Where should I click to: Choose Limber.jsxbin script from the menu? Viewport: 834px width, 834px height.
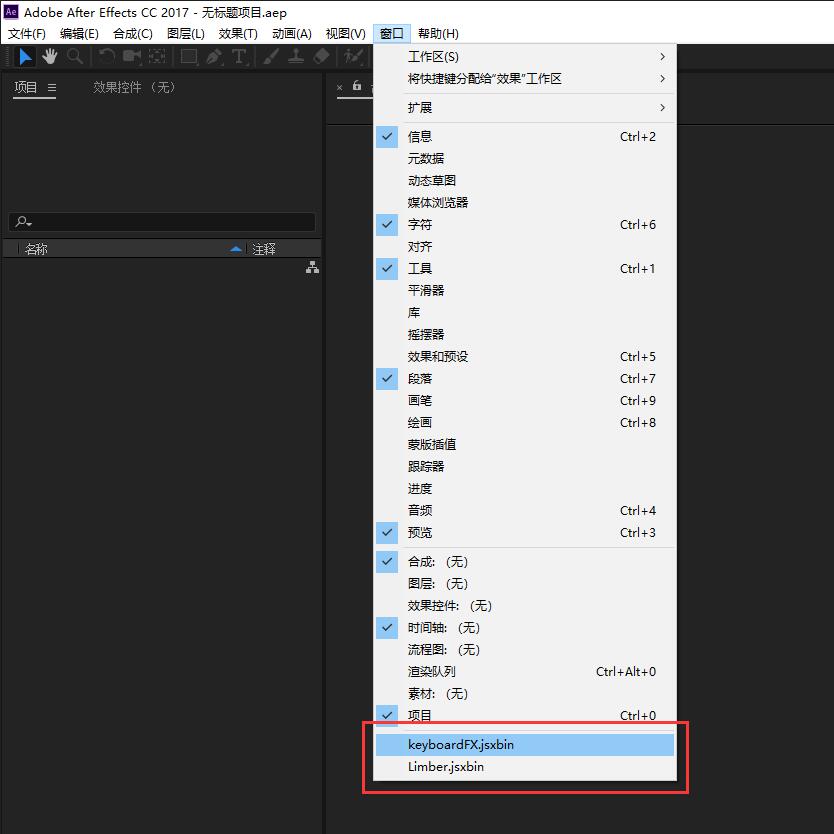(x=525, y=766)
